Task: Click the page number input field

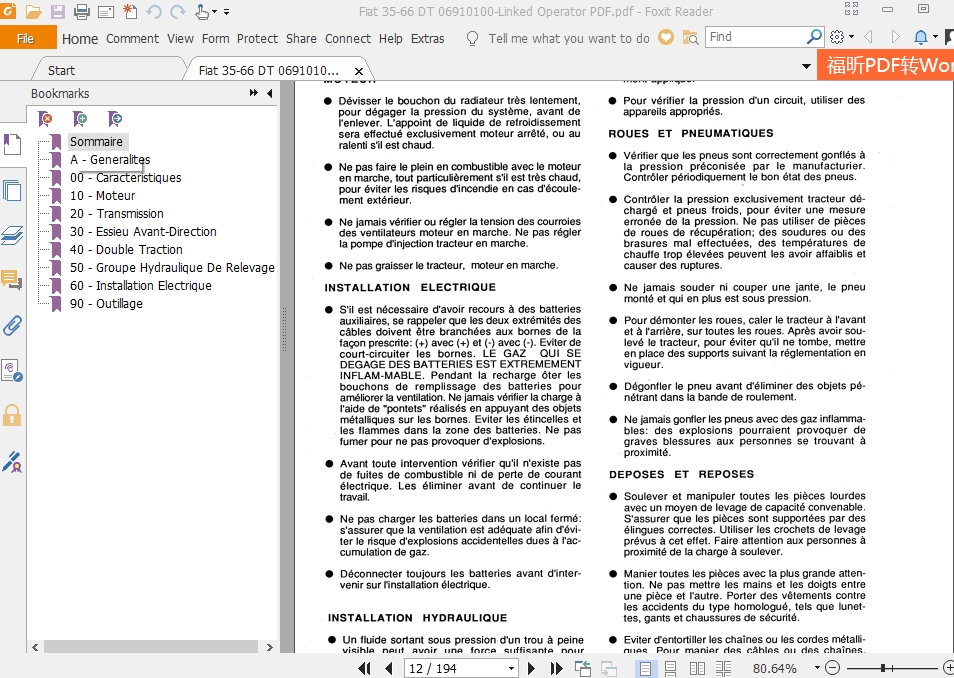Action: click(450, 668)
